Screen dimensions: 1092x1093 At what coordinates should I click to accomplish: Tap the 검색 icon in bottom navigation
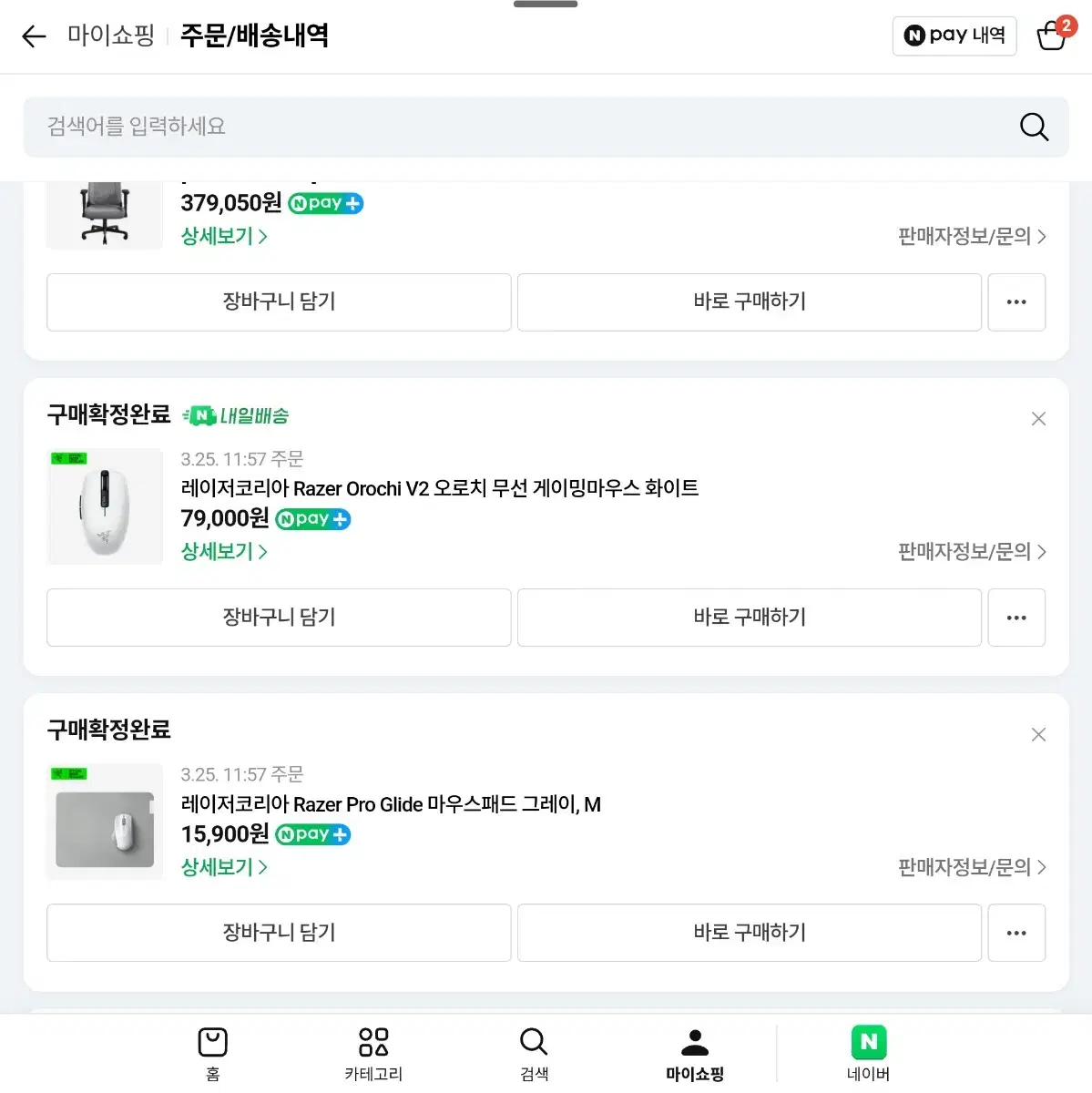tap(534, 1043)
